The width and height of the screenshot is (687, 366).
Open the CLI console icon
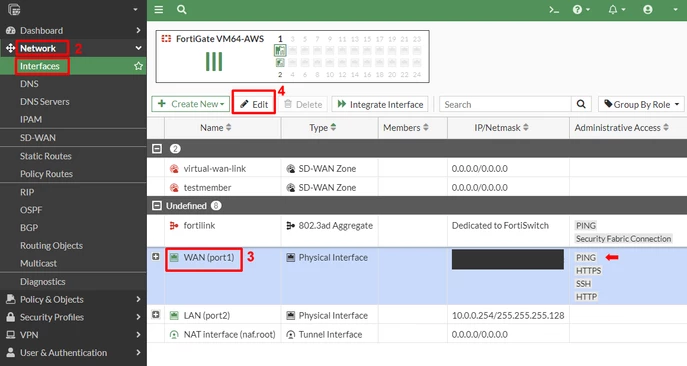coord(554,10)
